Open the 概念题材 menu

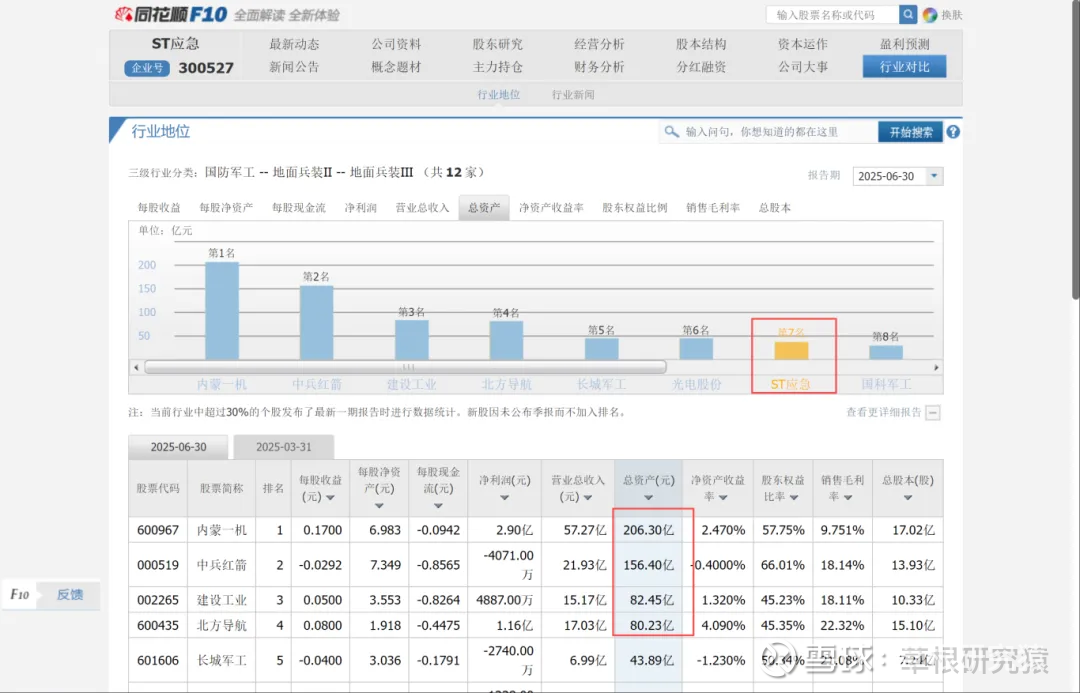(396, 67)
